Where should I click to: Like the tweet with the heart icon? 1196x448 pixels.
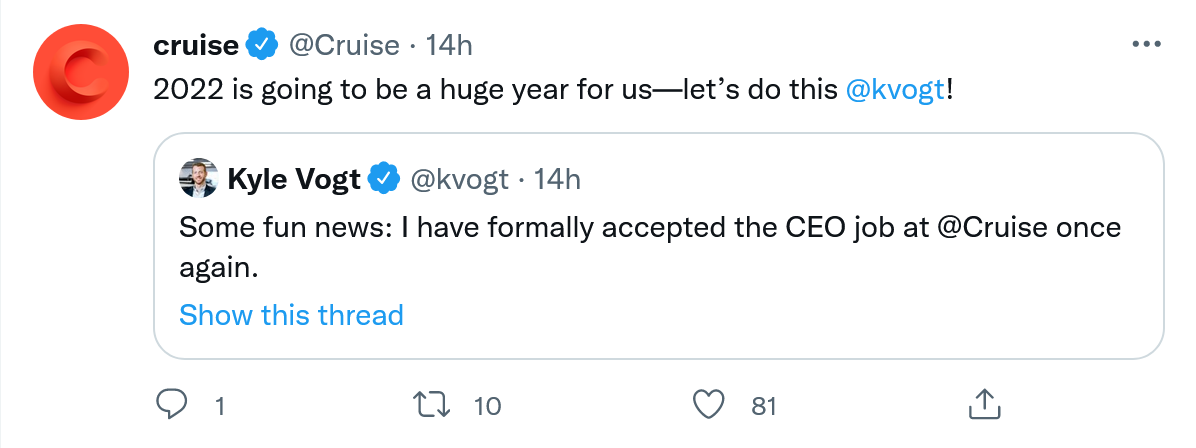[x=708, y=405]
